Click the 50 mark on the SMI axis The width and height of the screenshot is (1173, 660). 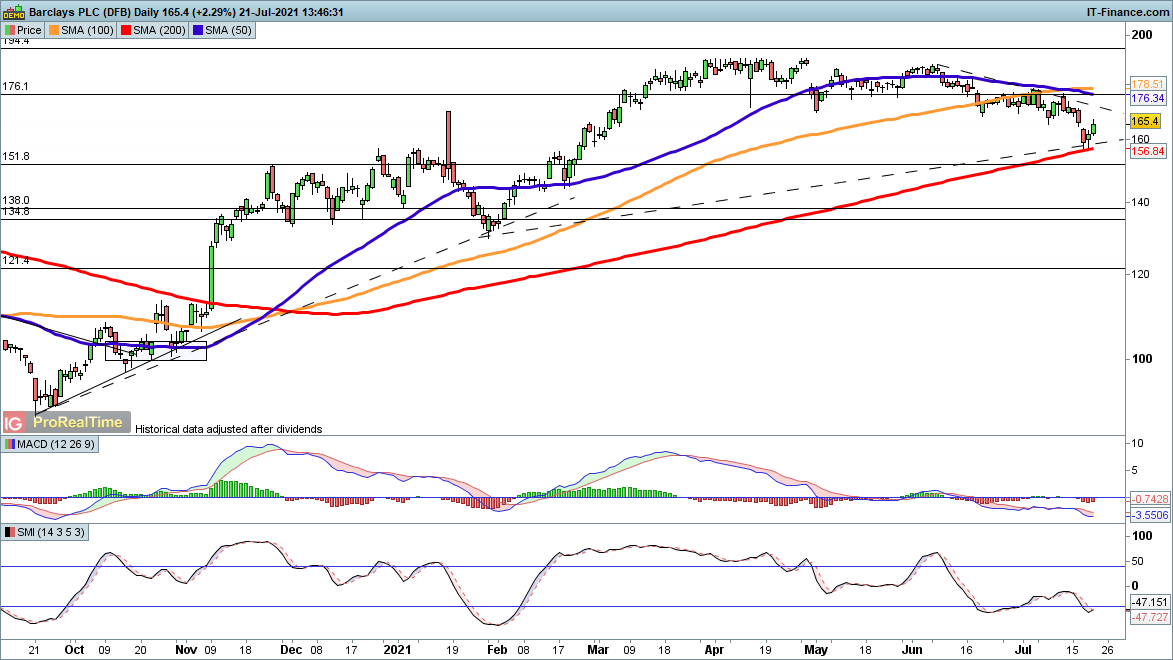pos(1137,561)
